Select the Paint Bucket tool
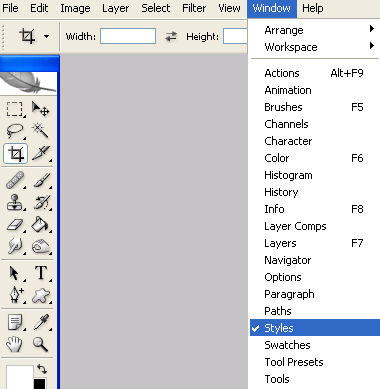The image size is (380, 389). [41, 225]
